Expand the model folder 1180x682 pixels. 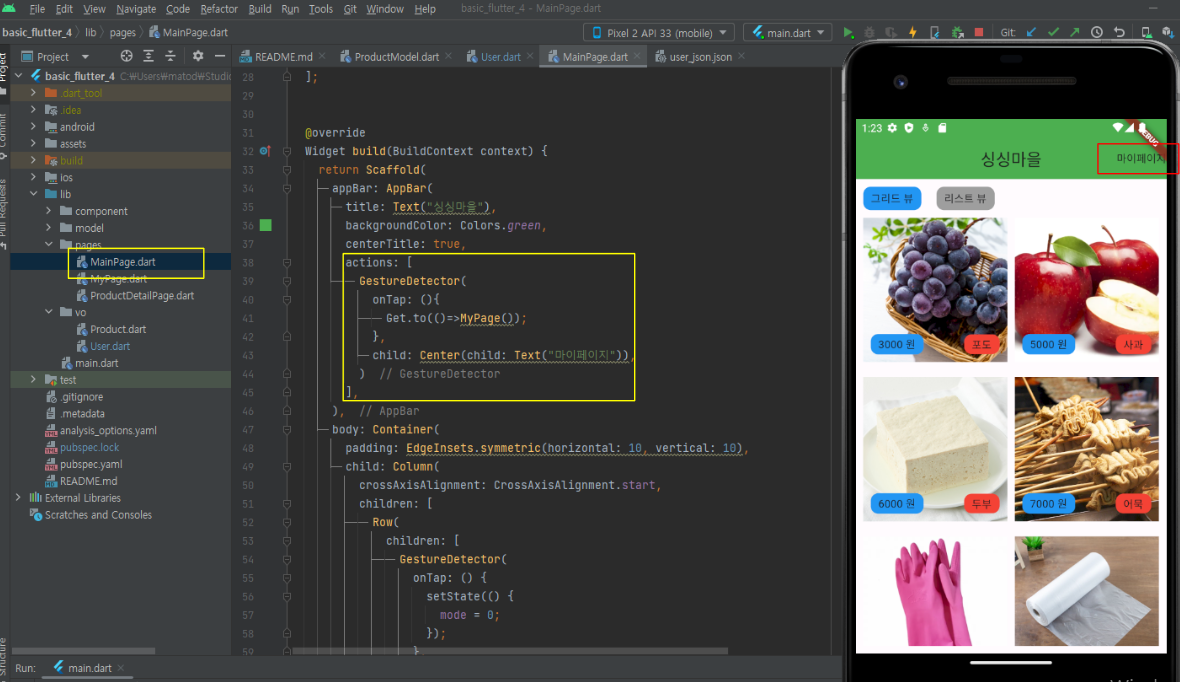tap(48, 227)
